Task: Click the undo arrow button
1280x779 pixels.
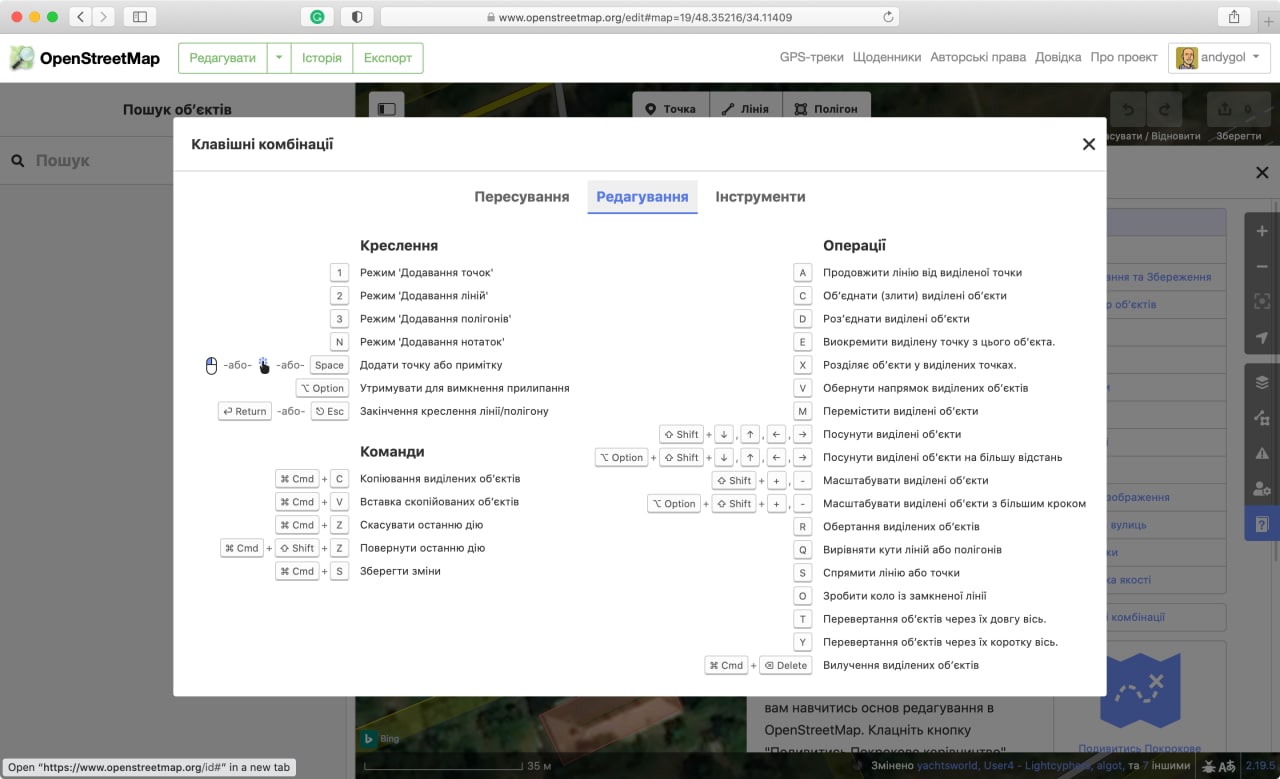Action: [x=1129, y=110]
